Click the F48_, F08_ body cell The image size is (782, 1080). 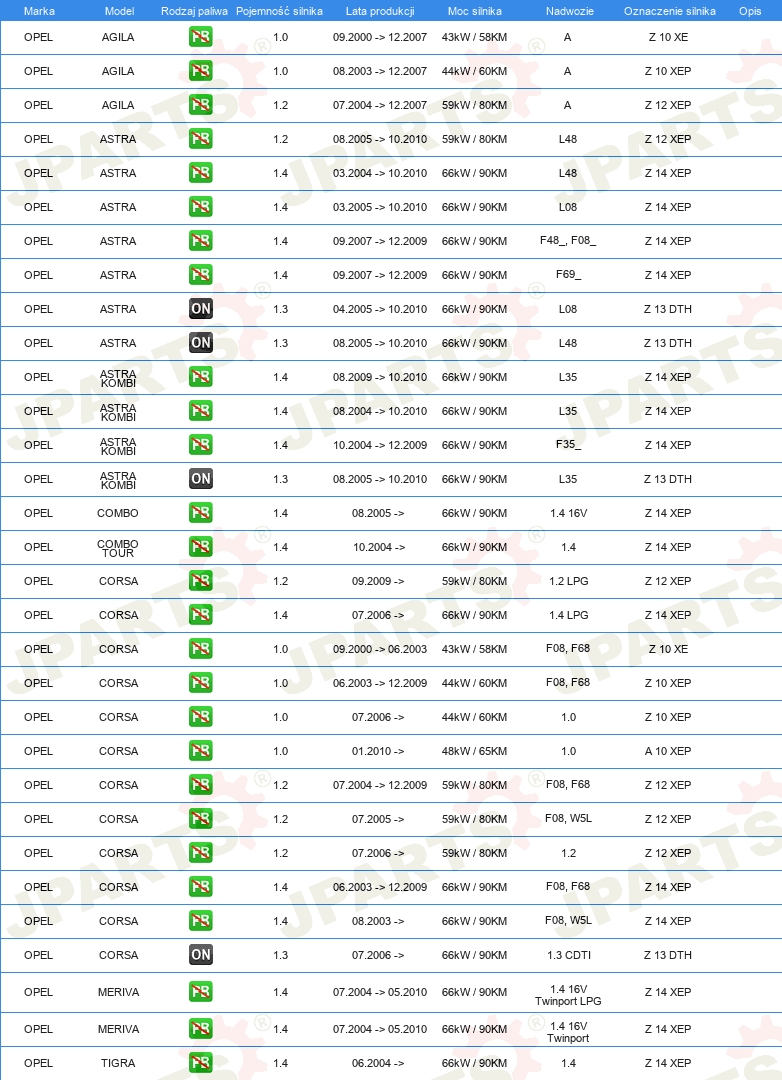[568, 240]
